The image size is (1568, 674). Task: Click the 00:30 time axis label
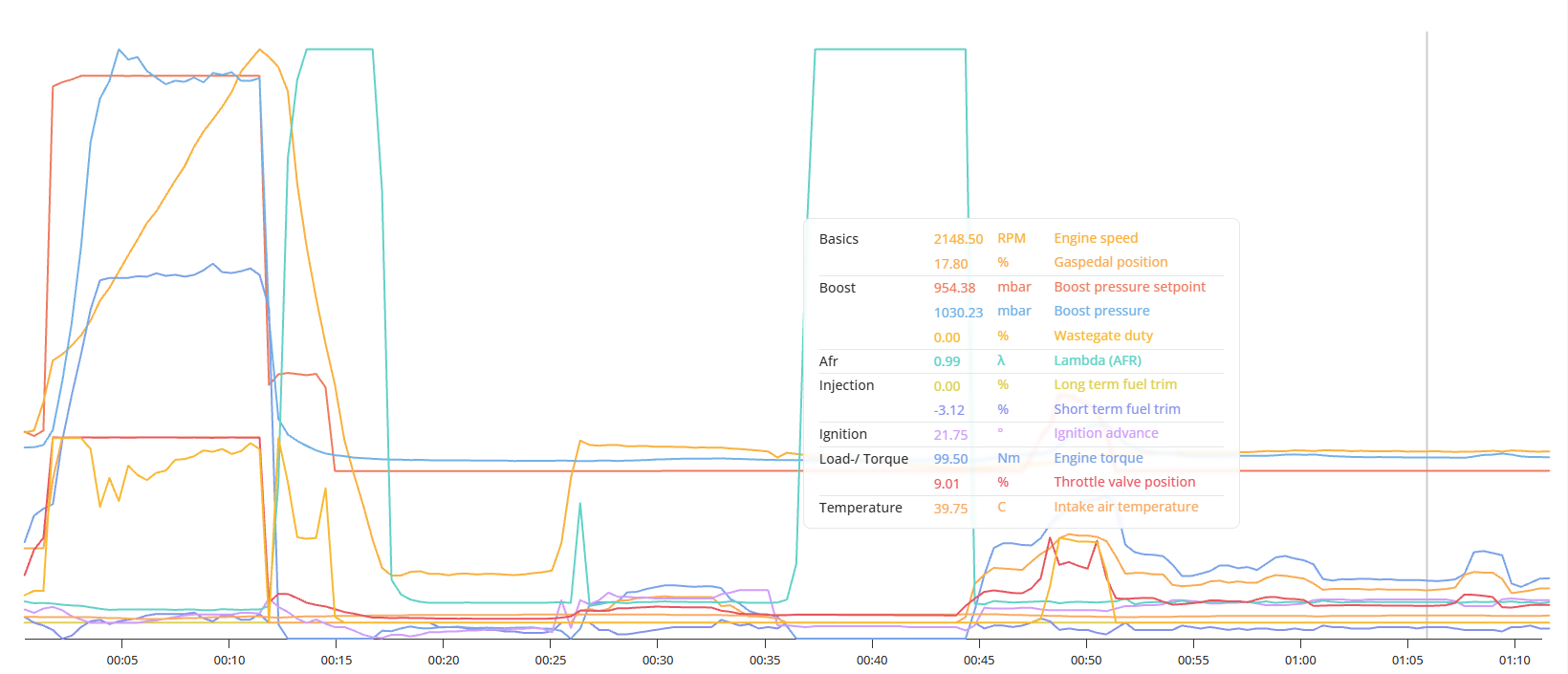pos(658,661)
